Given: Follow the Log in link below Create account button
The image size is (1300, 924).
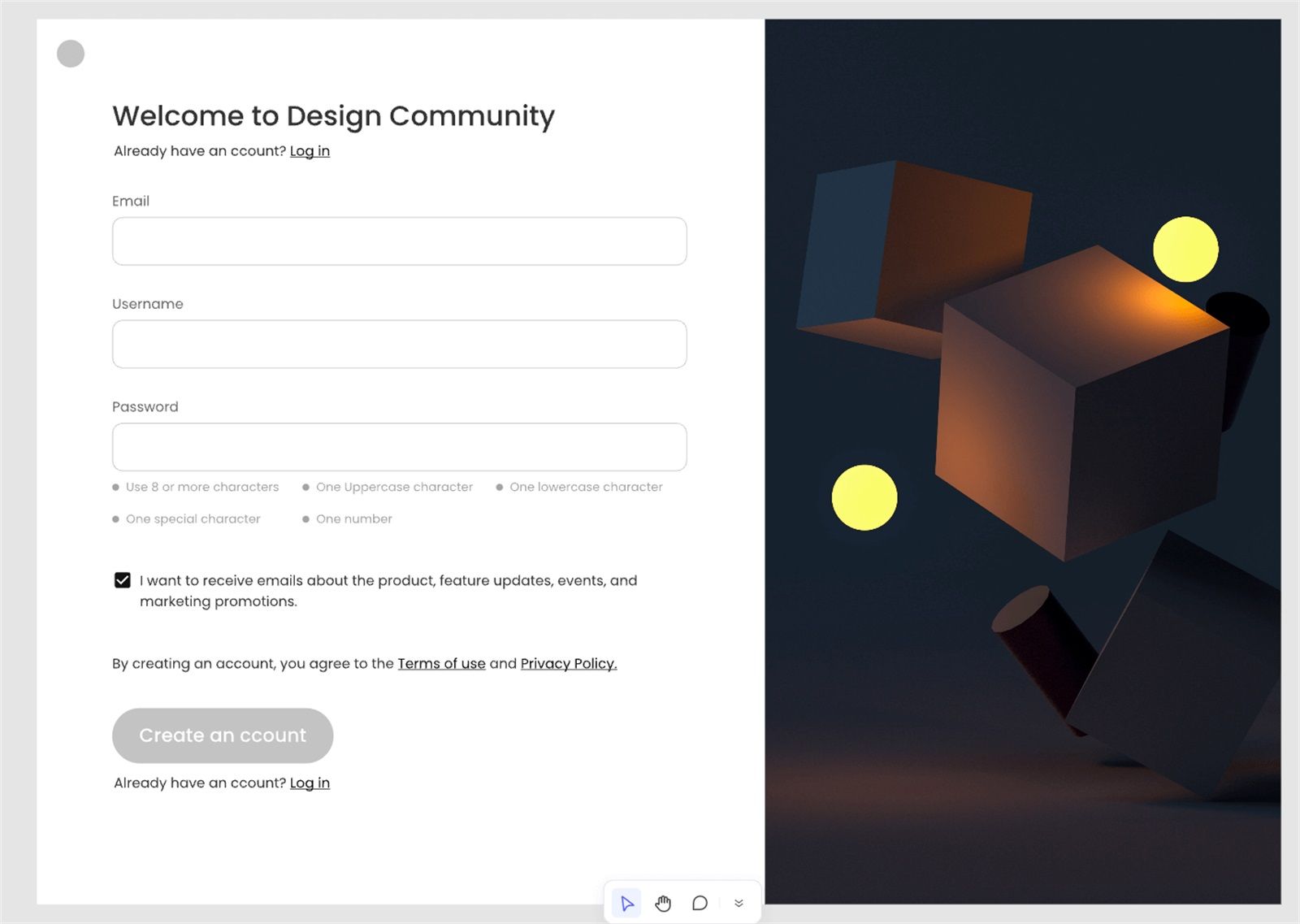Looking at the screenshot, I should 310,783.
